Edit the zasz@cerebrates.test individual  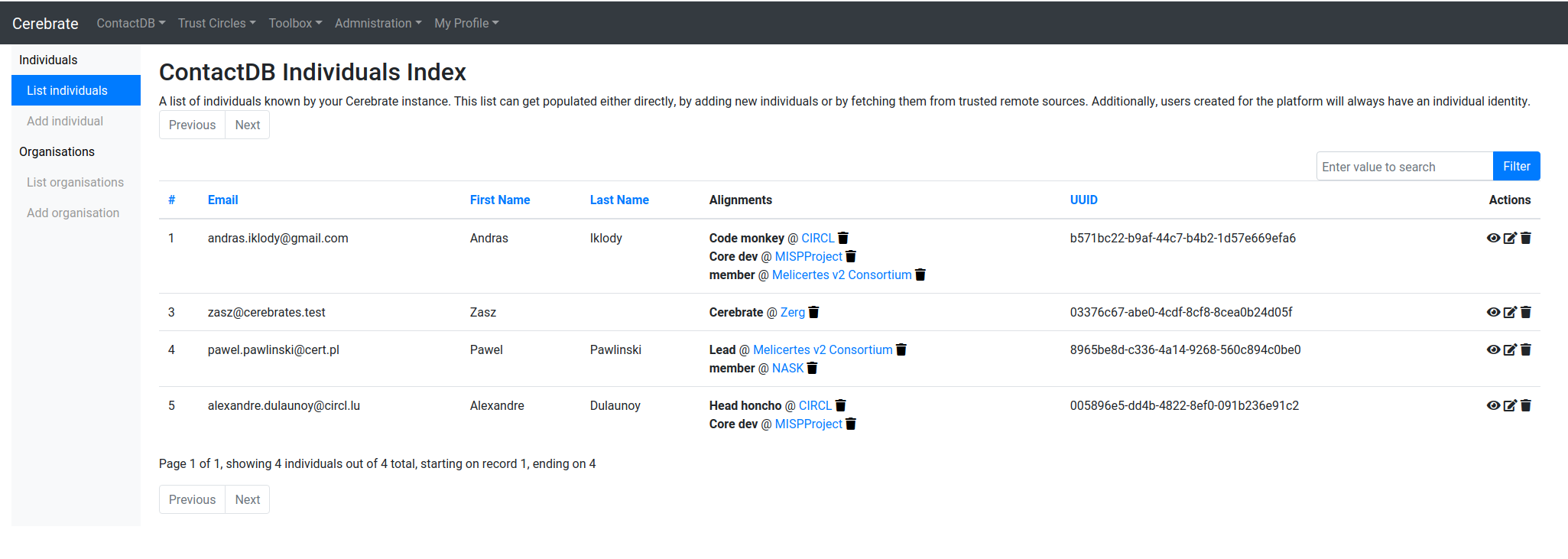(1509, 312)
